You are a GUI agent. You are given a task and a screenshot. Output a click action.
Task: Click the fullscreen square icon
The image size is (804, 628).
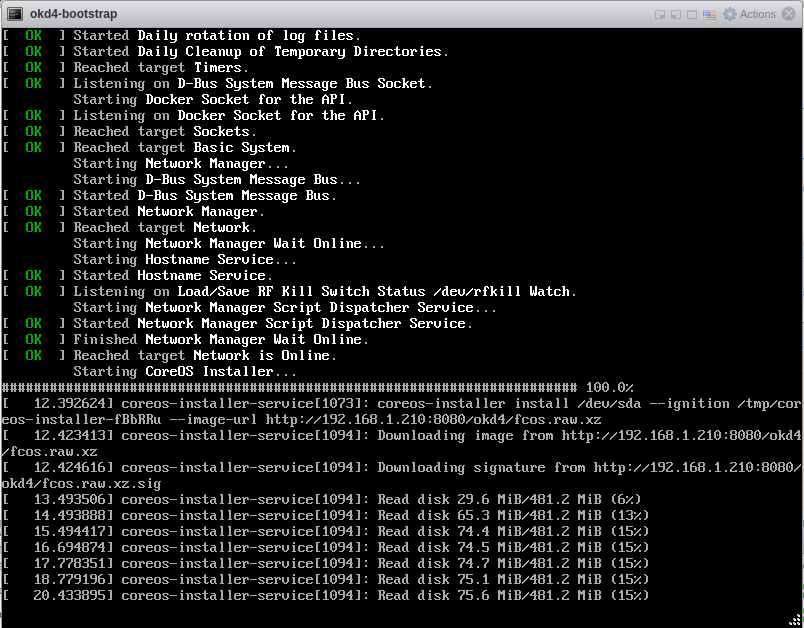(691, 13)
